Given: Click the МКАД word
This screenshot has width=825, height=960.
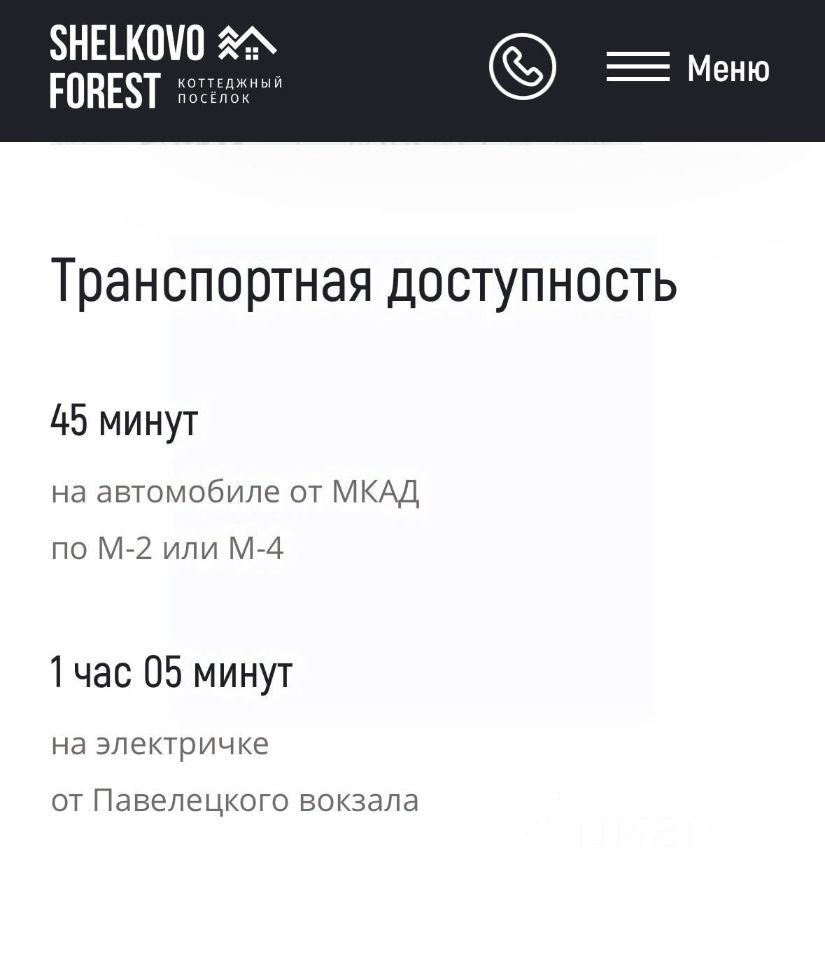Looking at the screenshot, I should [x=375, y=492].
